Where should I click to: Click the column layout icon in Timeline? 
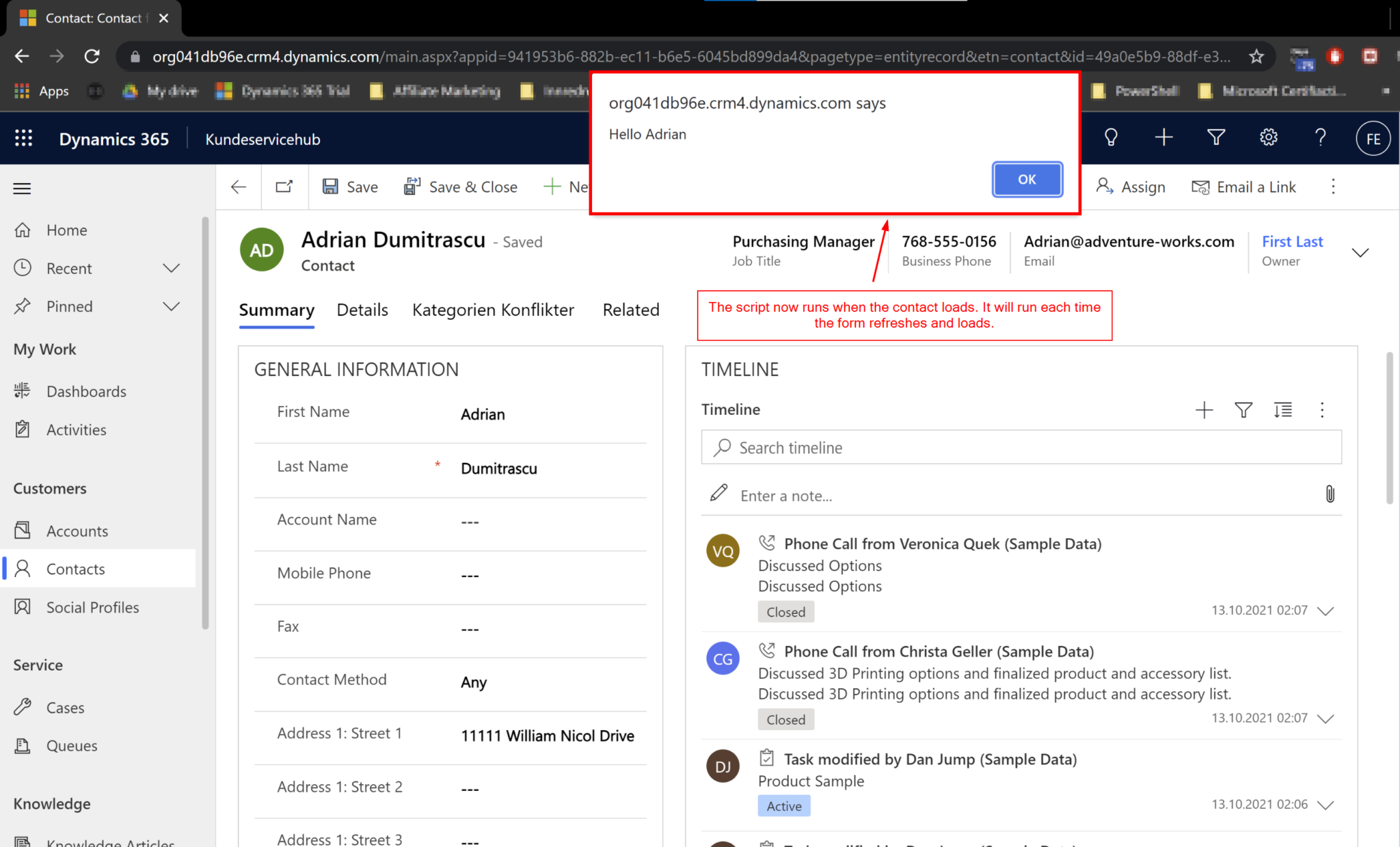click(x=1283, y=410)
